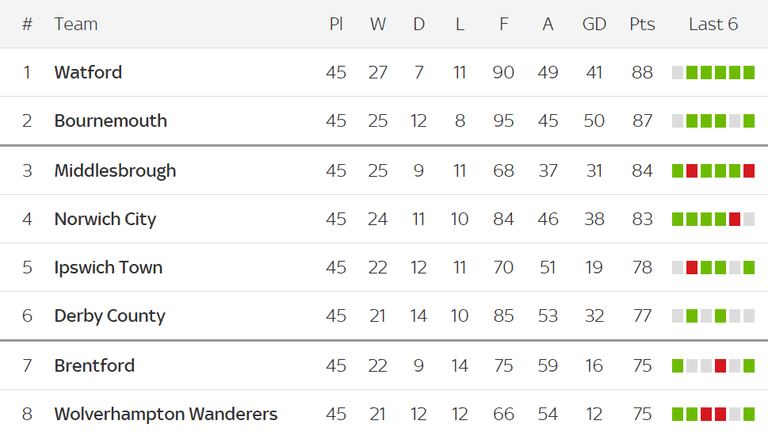Click Derby County in the table
The height and width of the screenshot is (432, 768).
point(110,316)
